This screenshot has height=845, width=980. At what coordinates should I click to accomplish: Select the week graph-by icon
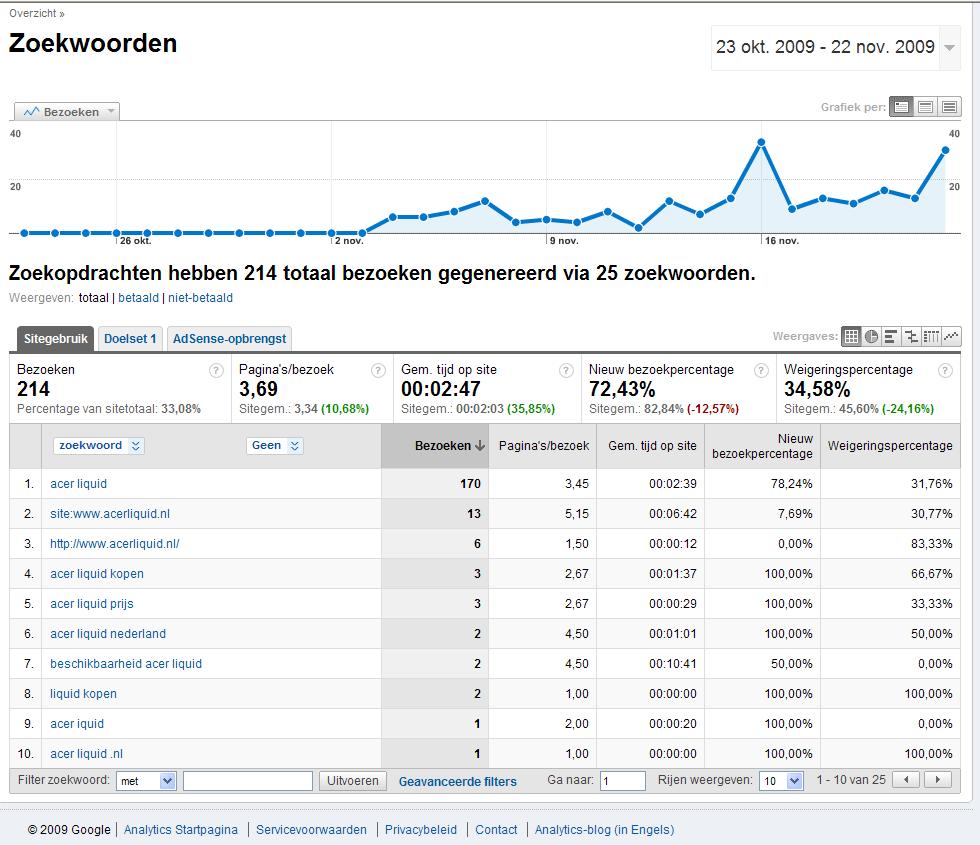(925, 107)
